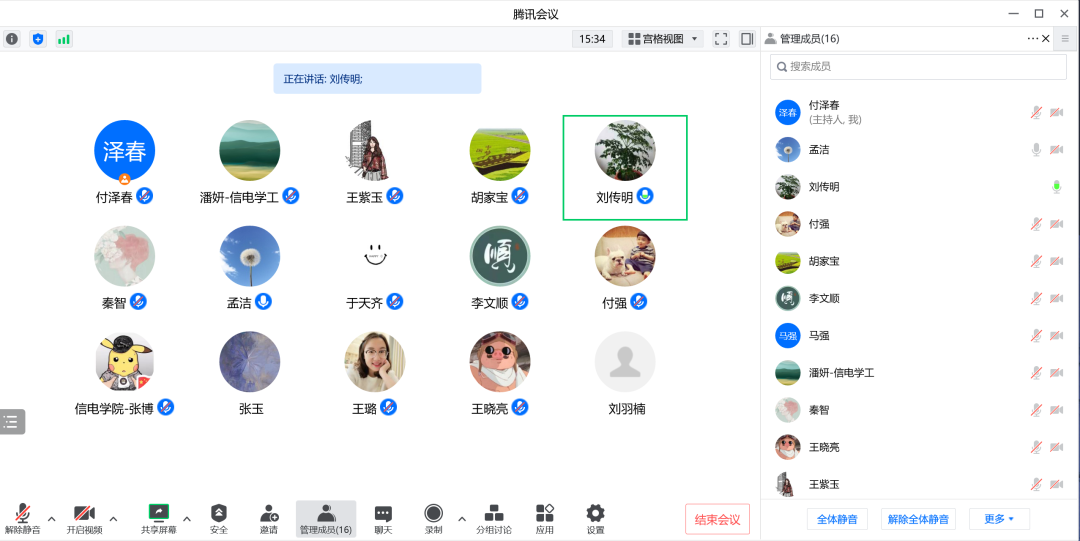The height and width of the screenshot is (541, 1080).
Task: Click 马强's camera icon in member list
Action: click(x=1057, y=336)
